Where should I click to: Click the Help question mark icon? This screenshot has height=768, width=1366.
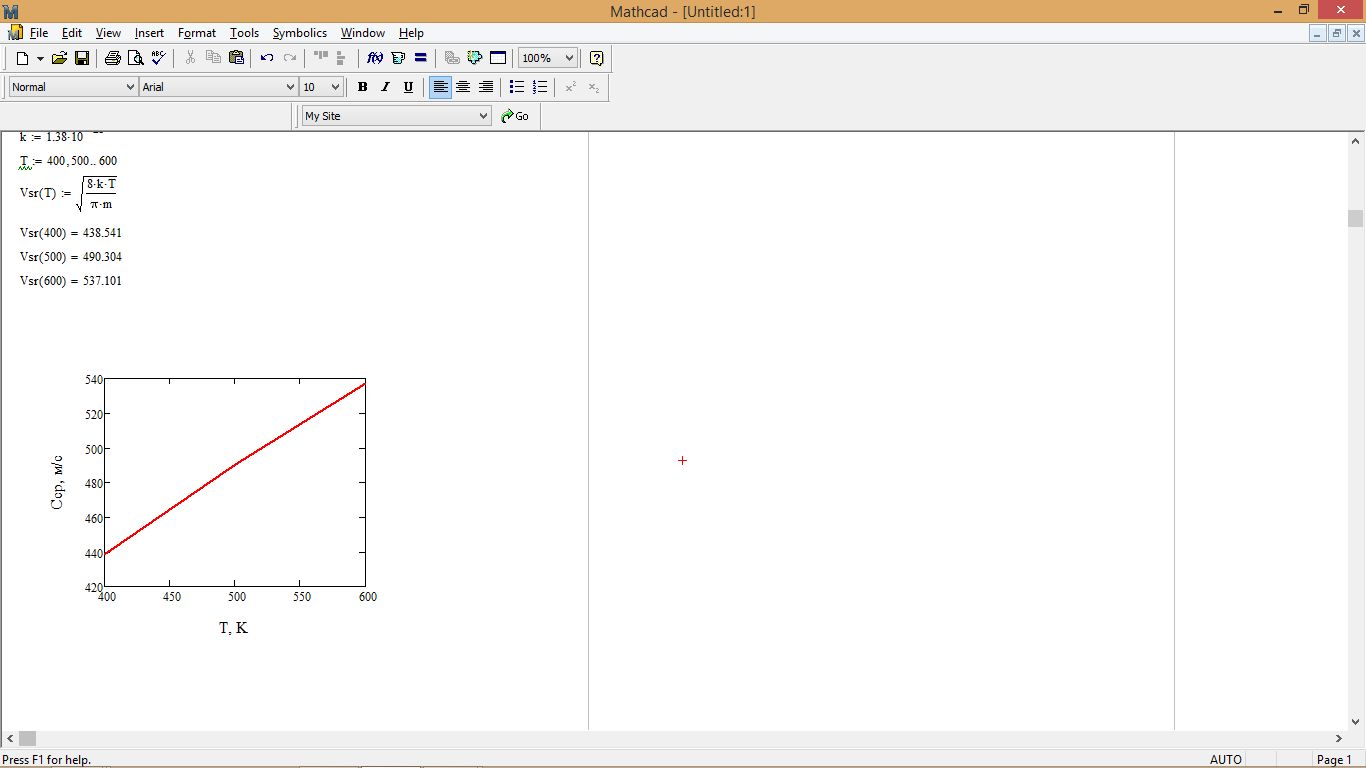tap(597, 58)
